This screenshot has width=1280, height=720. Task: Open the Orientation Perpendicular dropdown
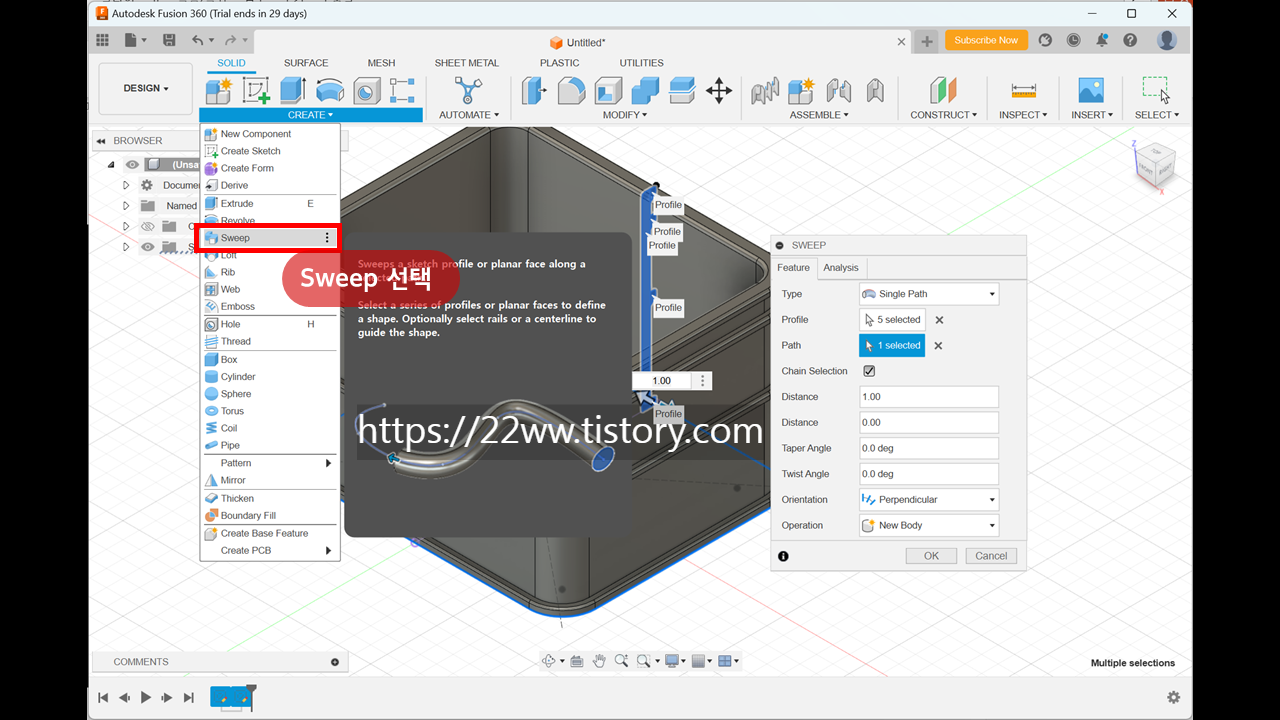(x=929, y=499)
